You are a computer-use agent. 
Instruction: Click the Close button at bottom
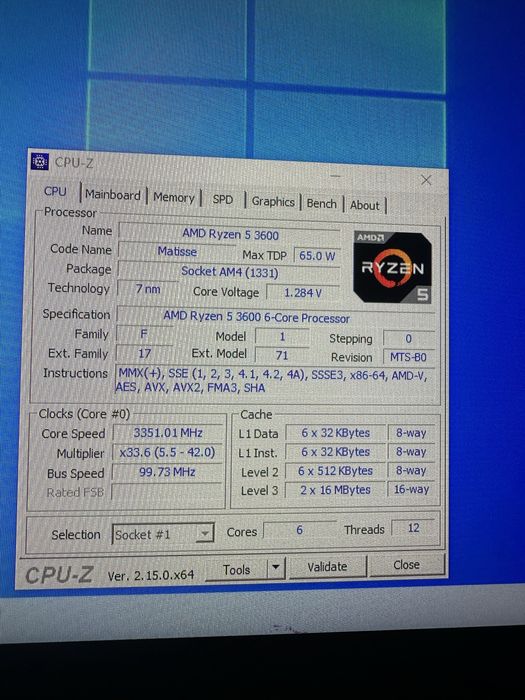coord(407,565)
